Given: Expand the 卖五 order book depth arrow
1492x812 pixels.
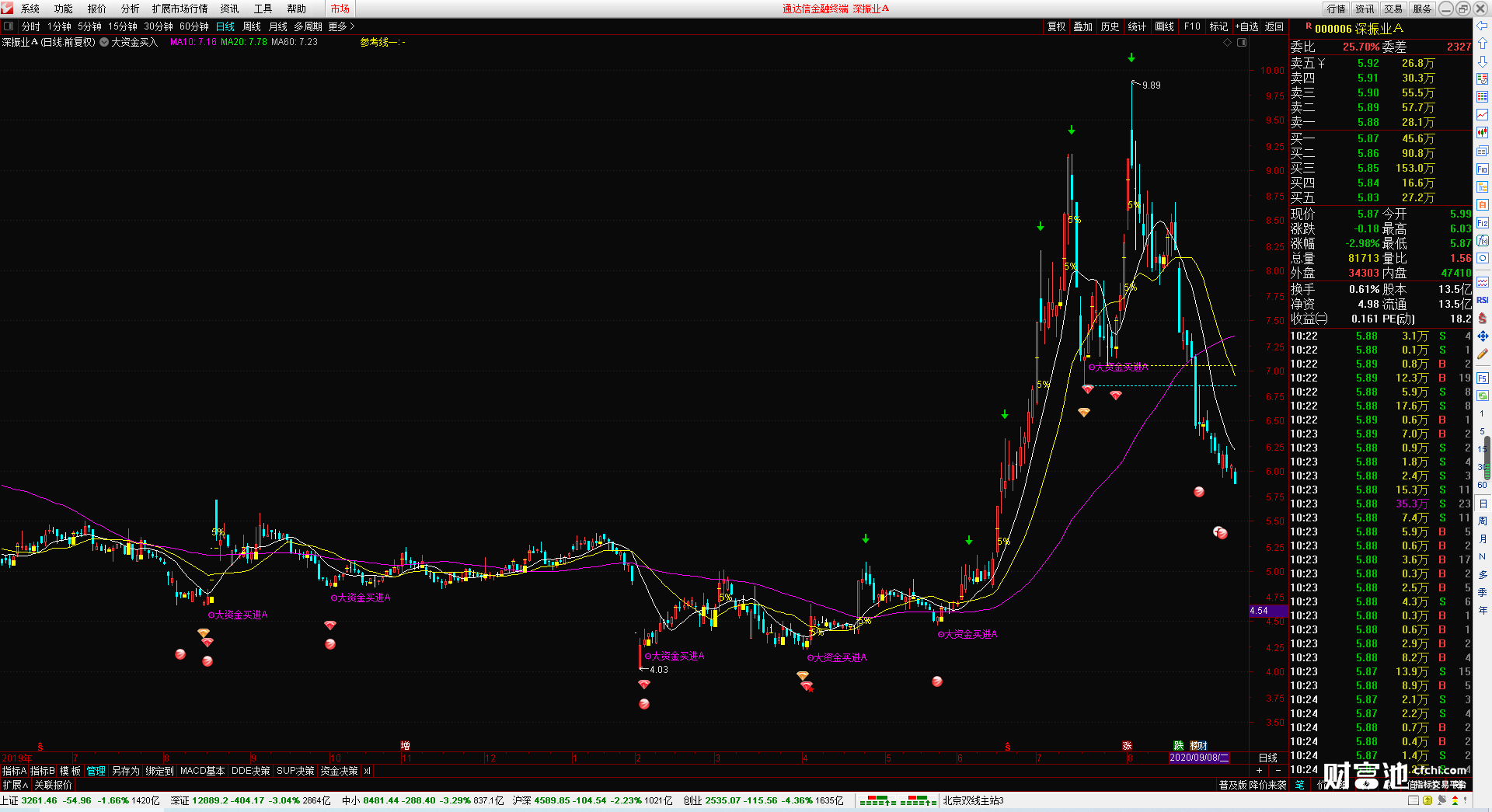Looking at the screenshot, I should coord(1322,64).
